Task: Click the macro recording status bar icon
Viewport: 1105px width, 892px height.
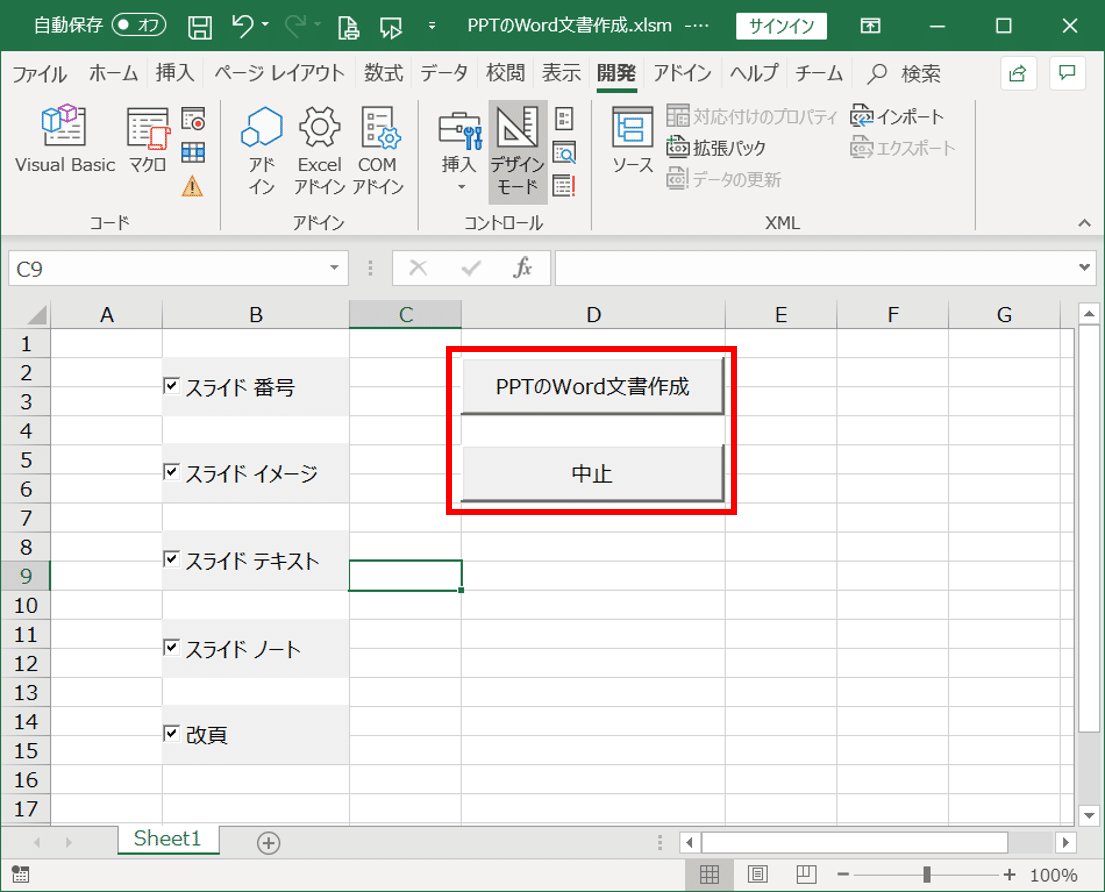Action: [20, 875]
